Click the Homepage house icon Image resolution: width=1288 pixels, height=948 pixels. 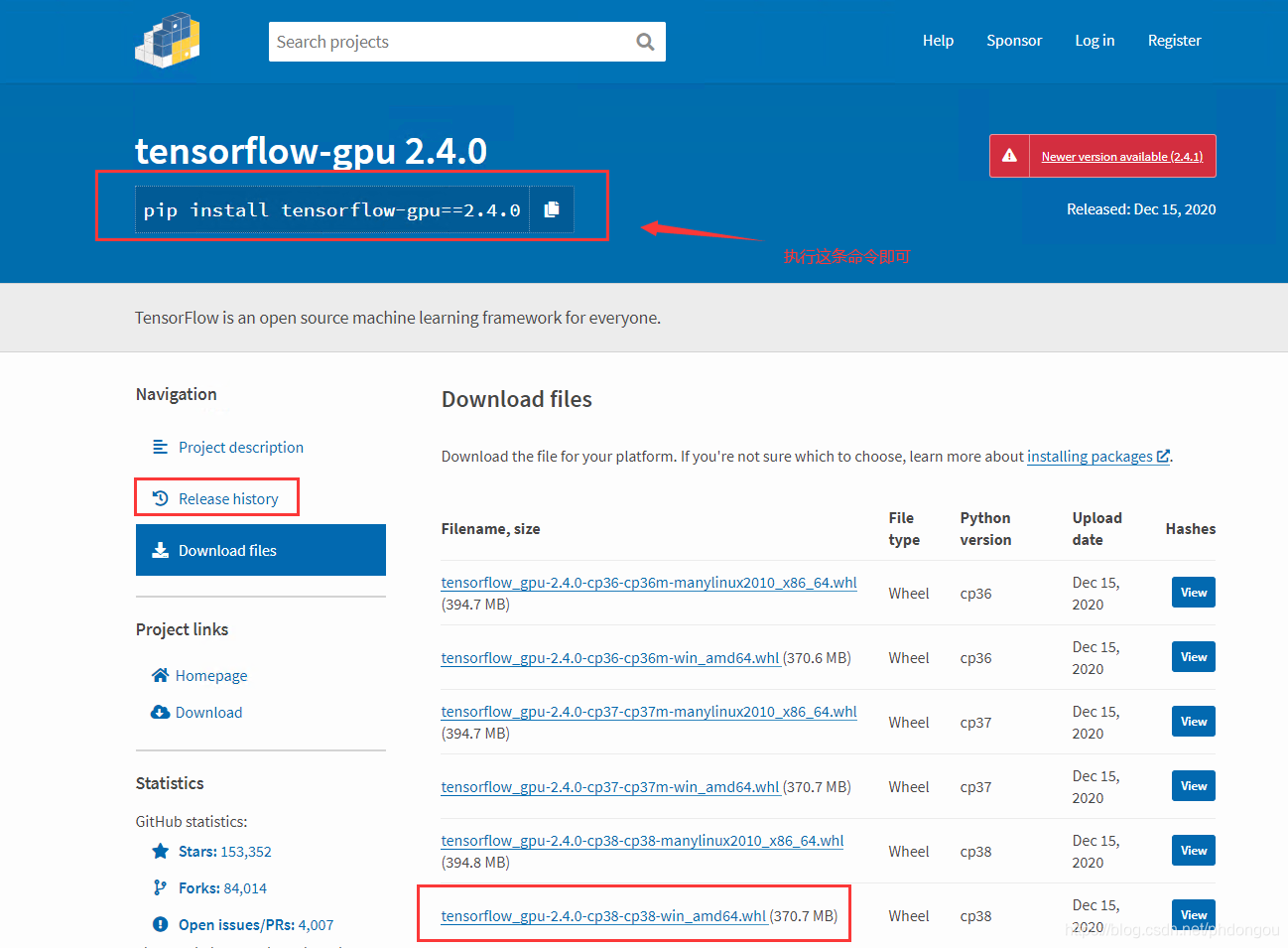point(160,675)
